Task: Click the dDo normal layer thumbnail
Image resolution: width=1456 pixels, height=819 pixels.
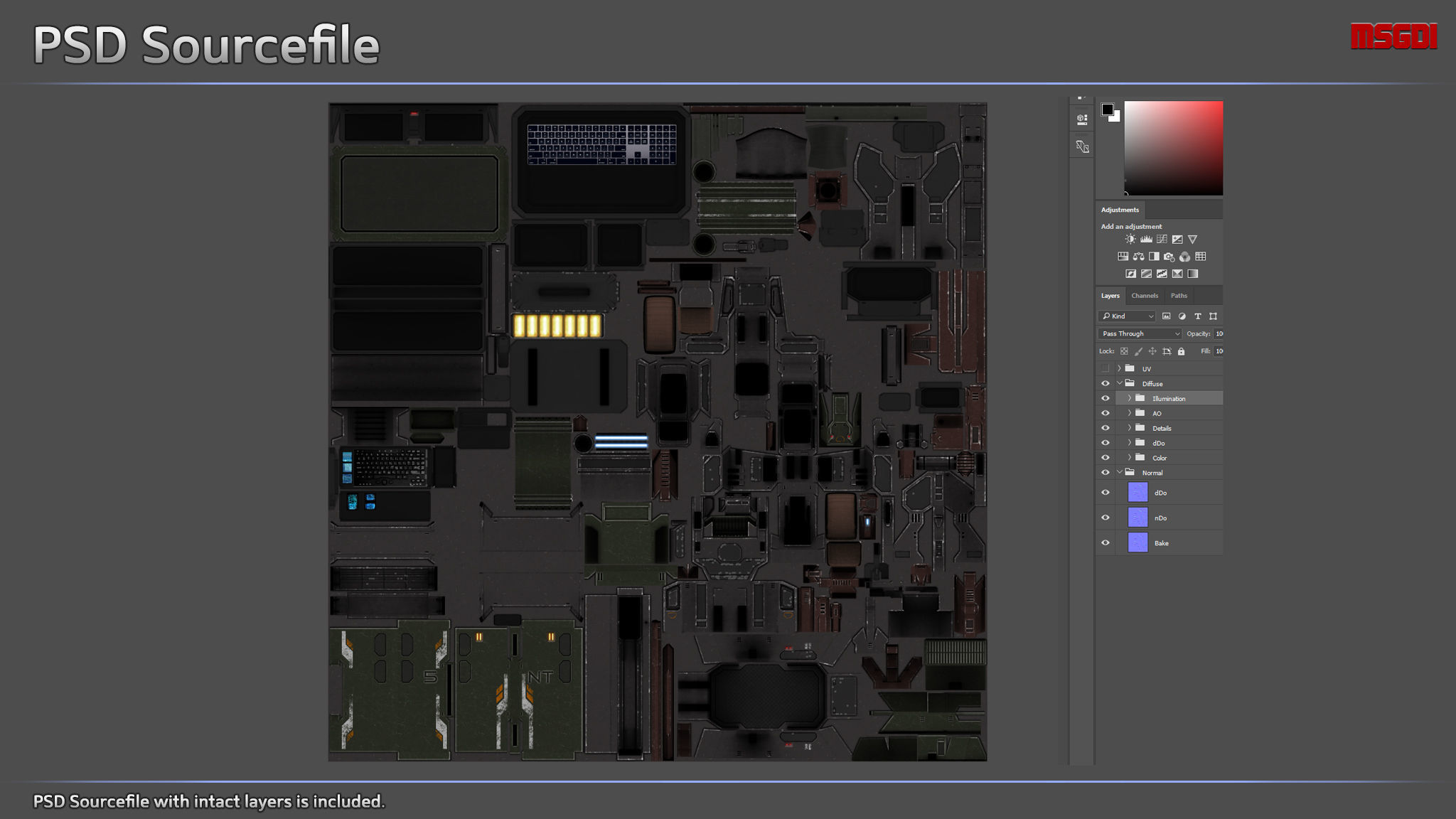Action: click(x=1137, y=493)
